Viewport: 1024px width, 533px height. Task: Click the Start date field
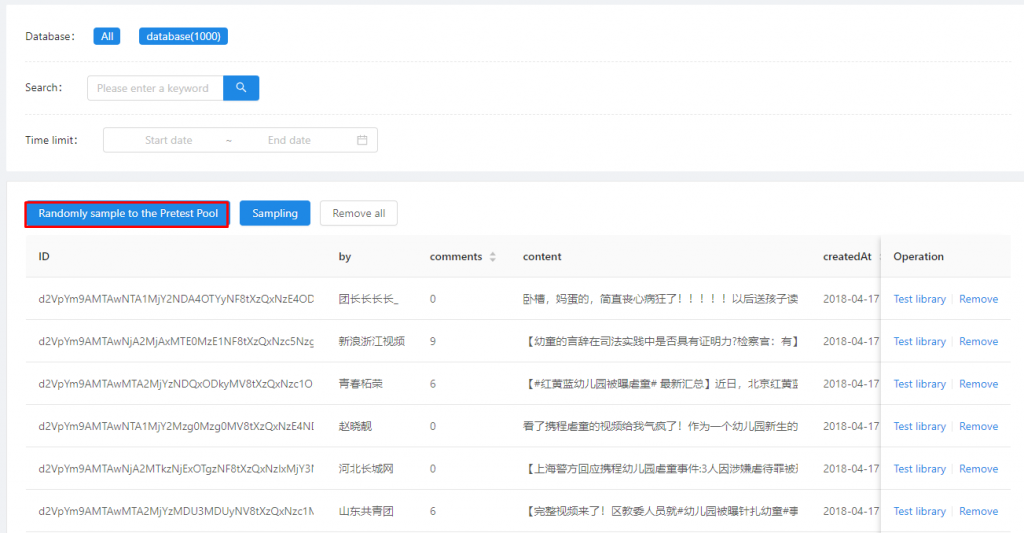[x=168, y=140]
